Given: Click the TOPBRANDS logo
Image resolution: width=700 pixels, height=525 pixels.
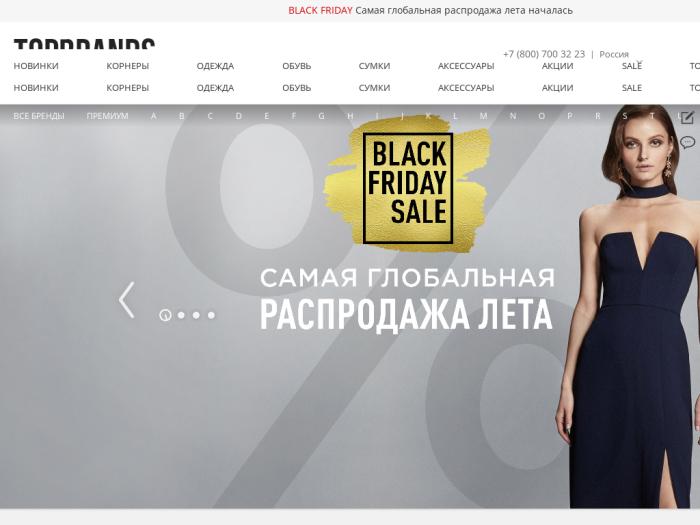Looking at the screenshot, I should (x=84, y=43).
